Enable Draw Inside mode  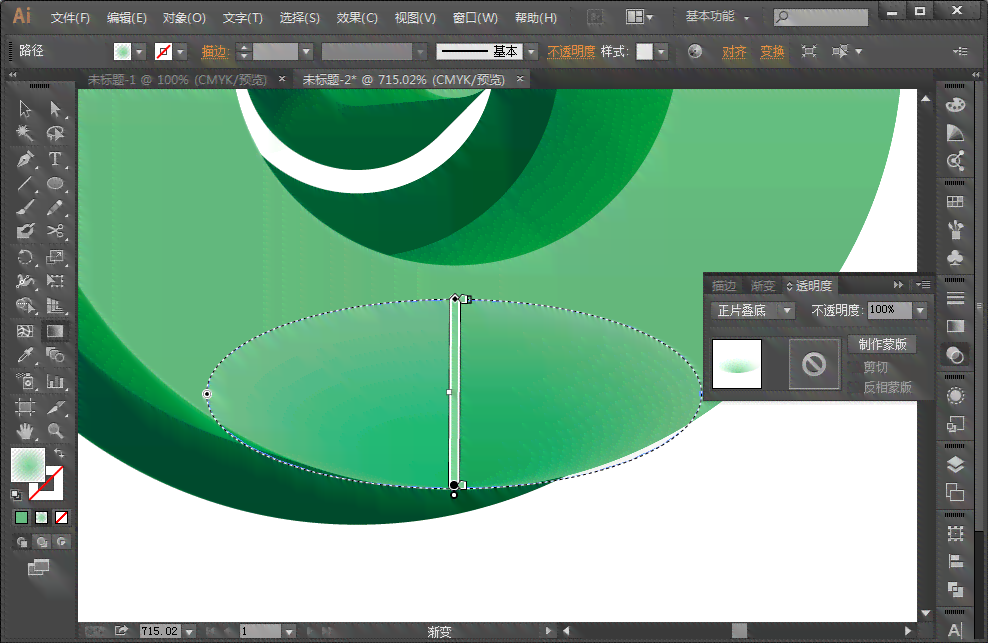point(62,542)
